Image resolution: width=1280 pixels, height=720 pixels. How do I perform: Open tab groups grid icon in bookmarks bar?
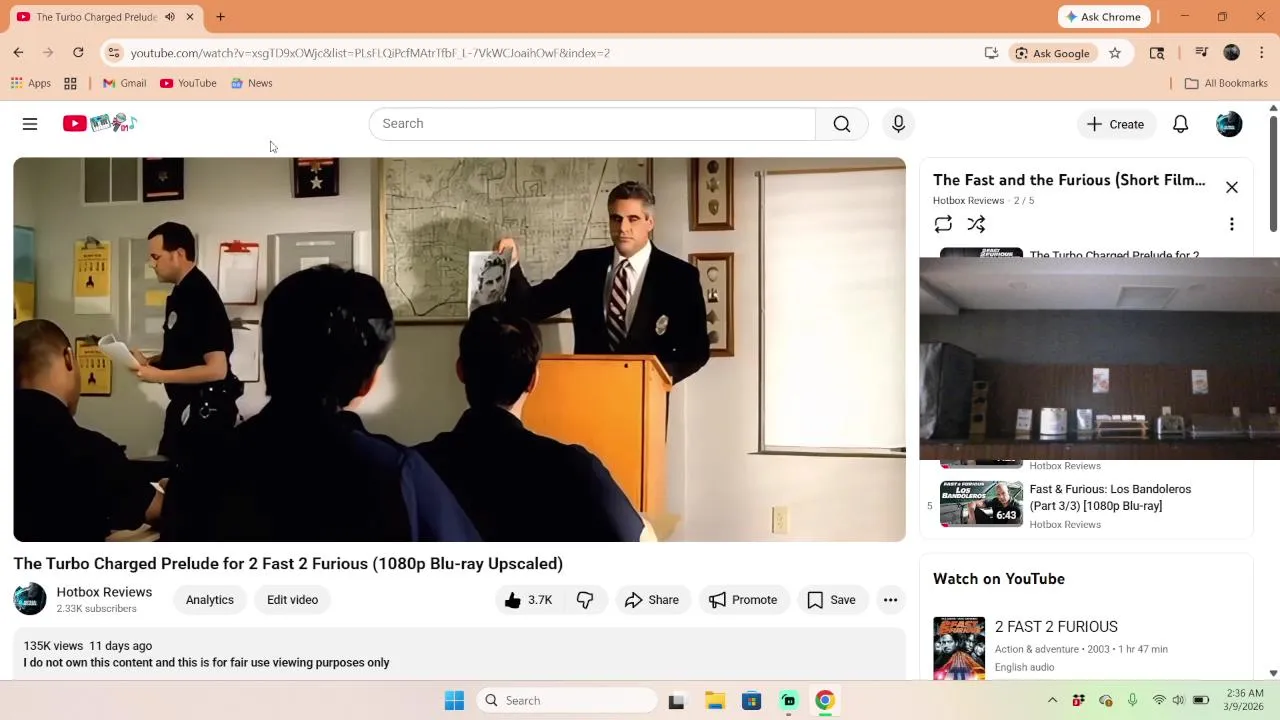coord(70,83)
